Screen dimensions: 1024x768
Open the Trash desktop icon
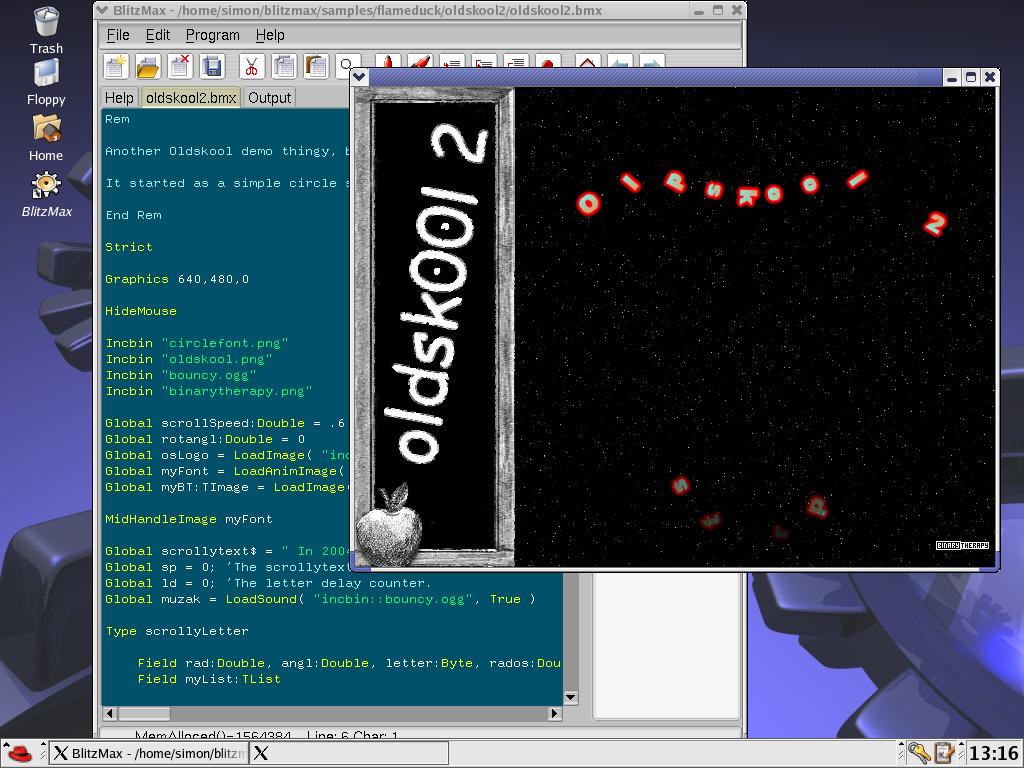point(46,30)
